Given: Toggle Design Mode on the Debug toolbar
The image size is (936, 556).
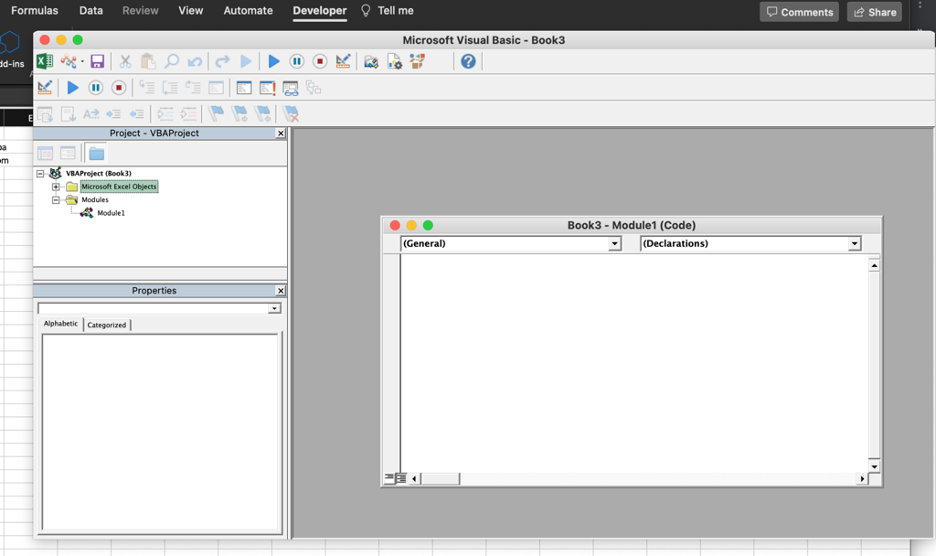Looking at the screenshot, I should coord(45,88).
